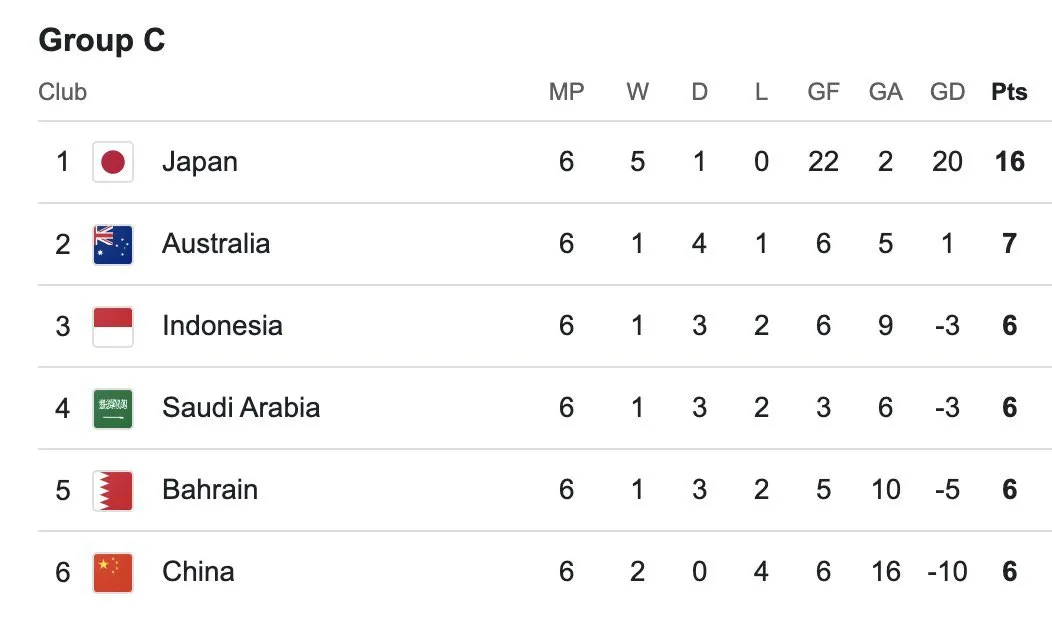Open the Japan team link
The height and width of the screenshot is (631, 1052).
tap(200, 162)
